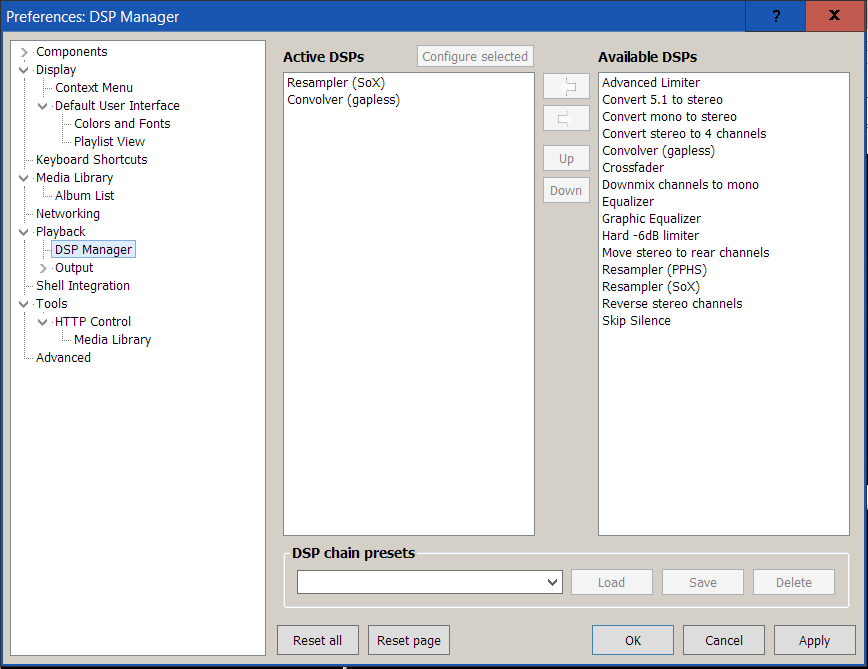Open the Advanced preferences page

pos(63,357)
